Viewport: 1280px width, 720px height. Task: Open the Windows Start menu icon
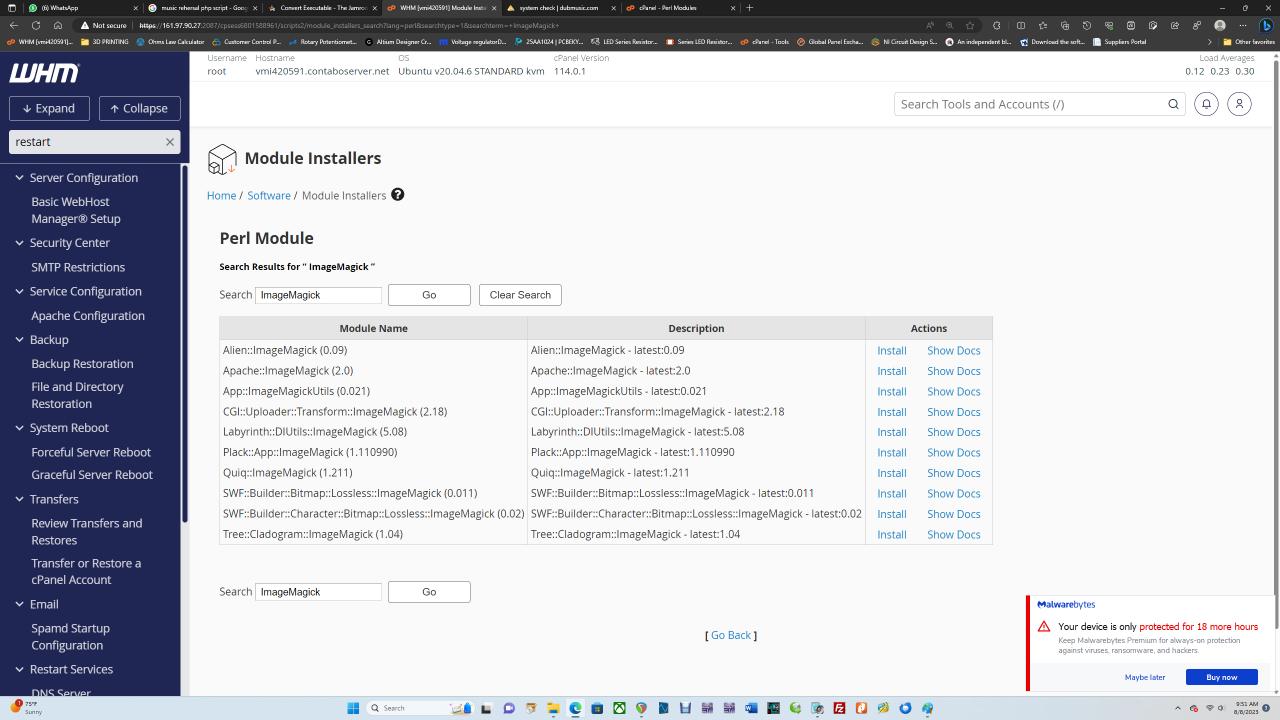[353, 708]
